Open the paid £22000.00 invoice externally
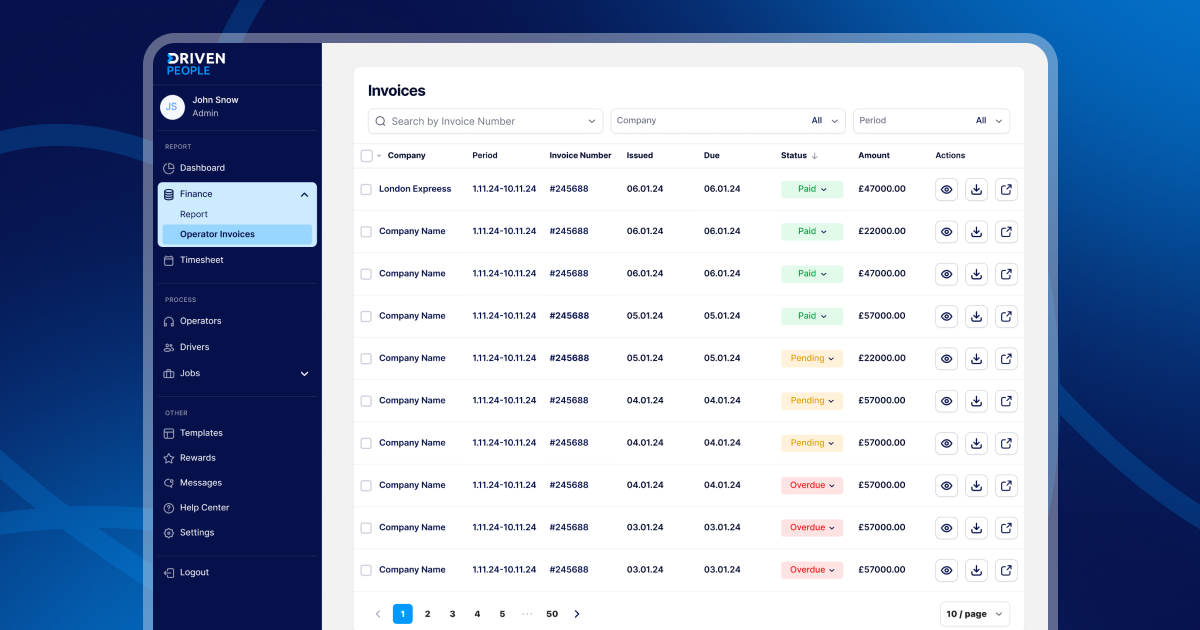 [1006, 231]
